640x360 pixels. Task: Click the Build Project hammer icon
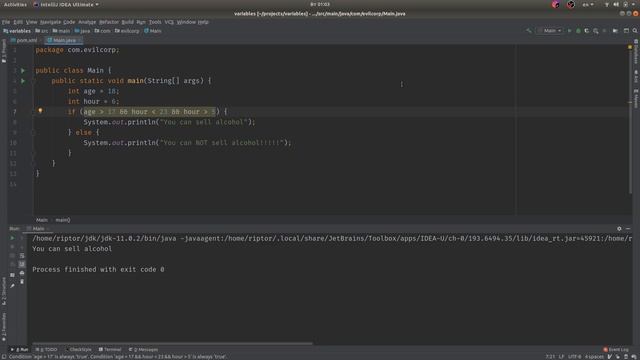click(x=529, y=31)
